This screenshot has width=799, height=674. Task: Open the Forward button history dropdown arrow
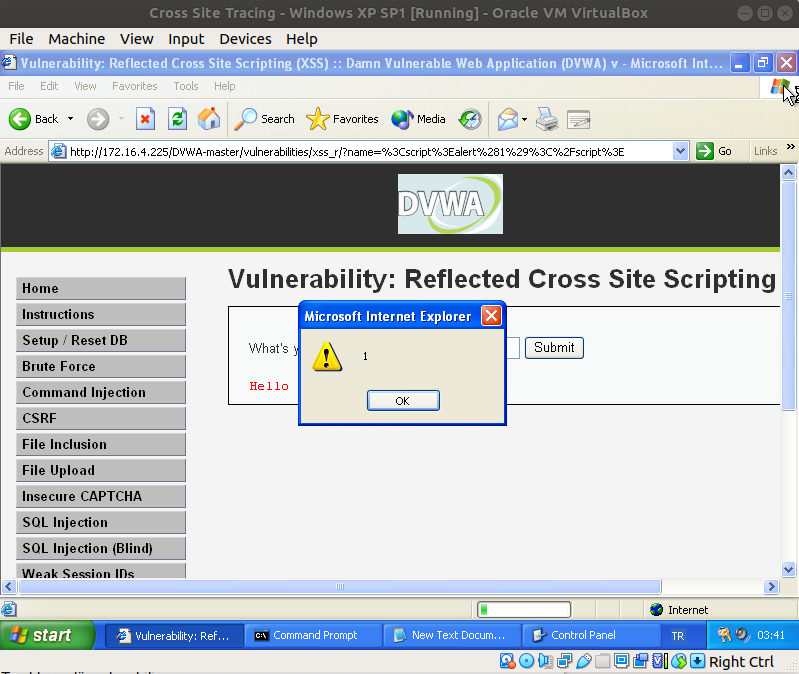click(x=121, y=119)
